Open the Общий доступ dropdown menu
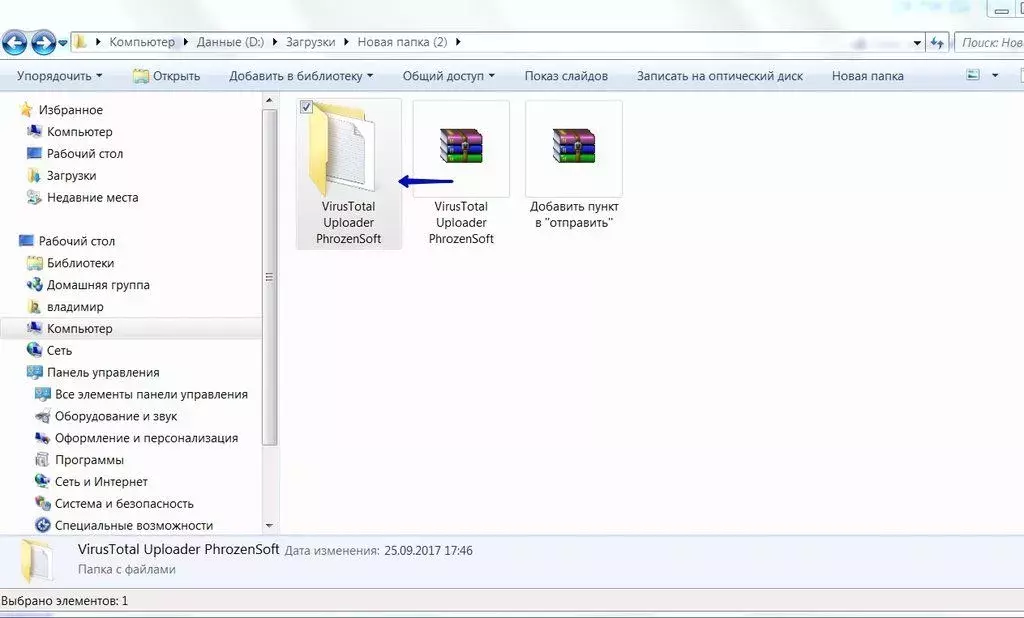Viewport: 1024px width, 618px height. [449, 76]
